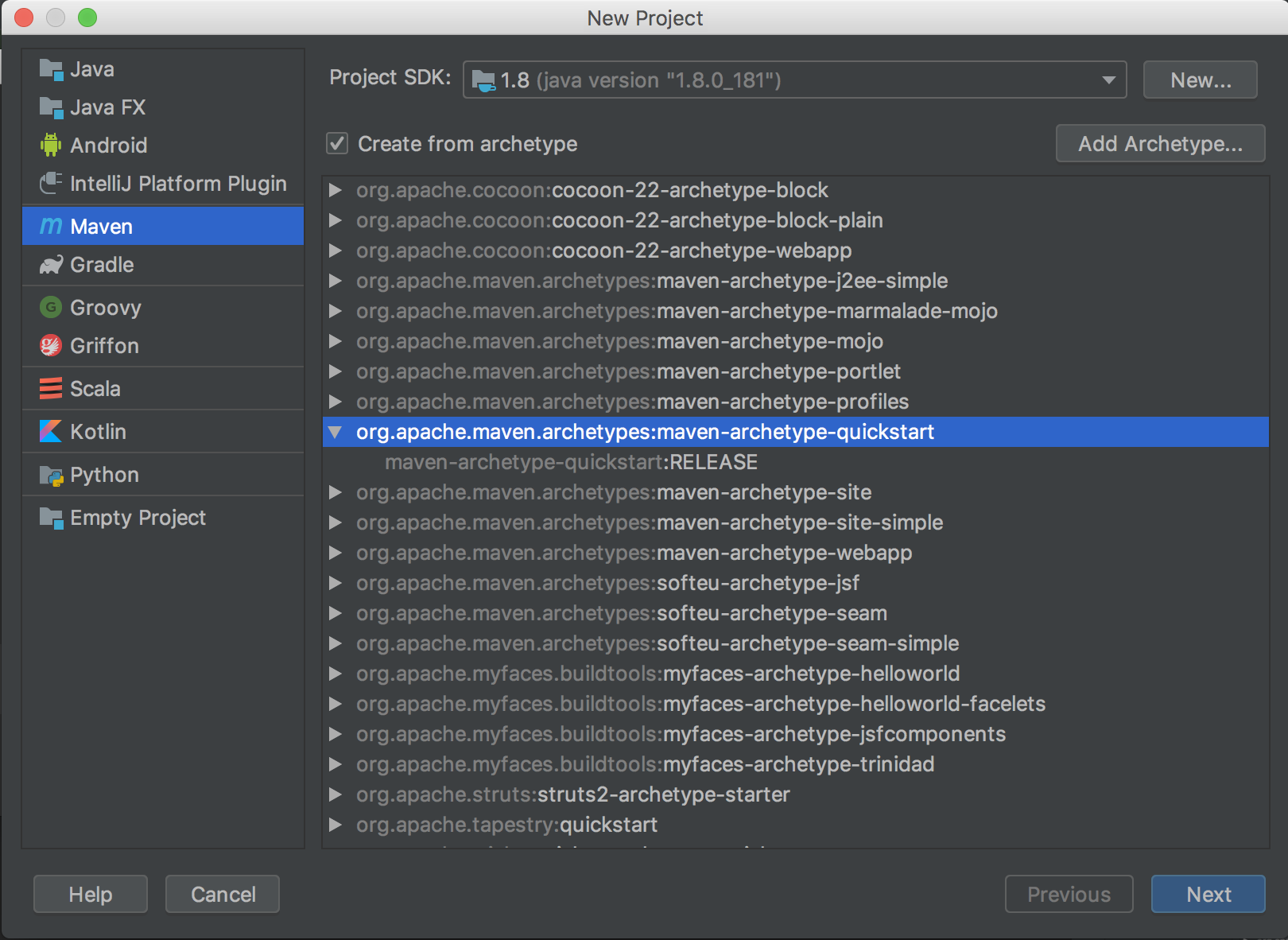Expand softeu-archetype-jsf triangle
The height and width of the screenshot is (940, 1288).
[x=336, y=583]
